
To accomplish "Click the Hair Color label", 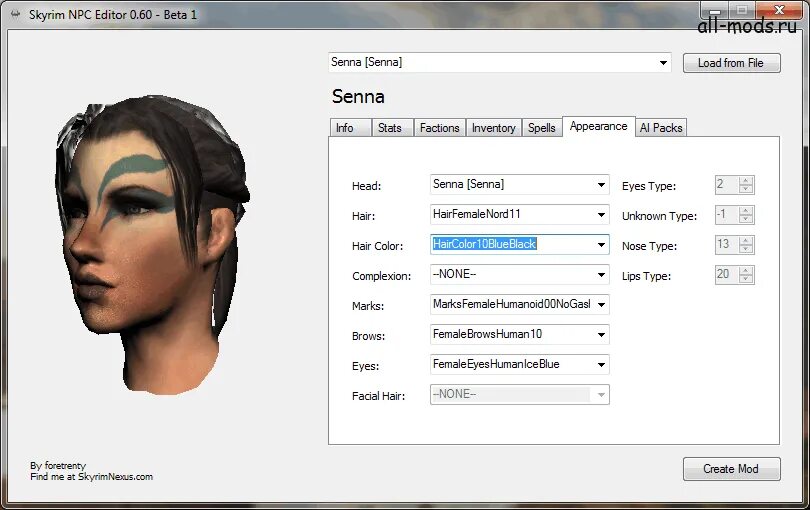I will coord(378,246).
